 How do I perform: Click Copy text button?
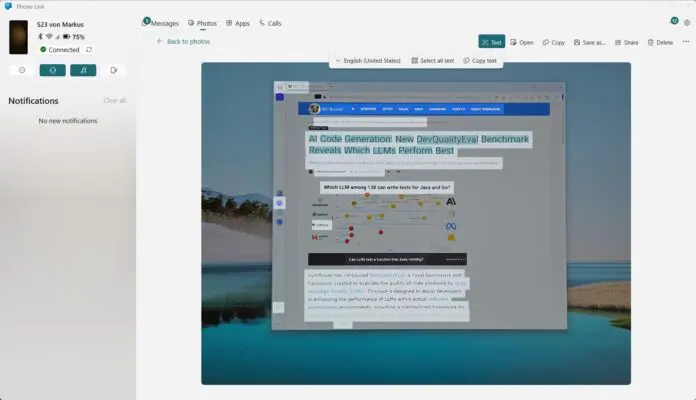(x=480, y=60)
